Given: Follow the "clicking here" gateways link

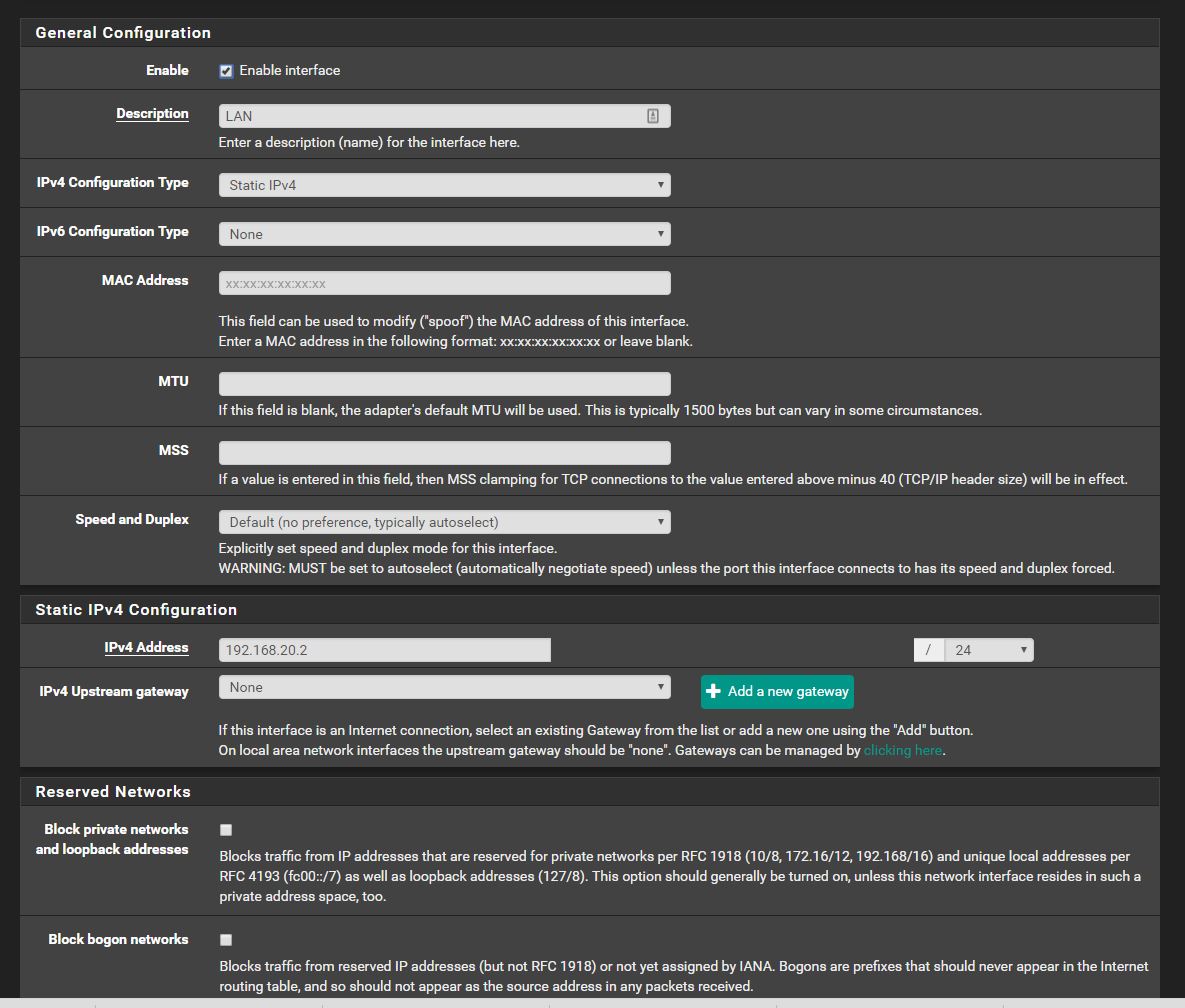Looking at the screenshot, I should pyautogui.click(x=903, y=750).
